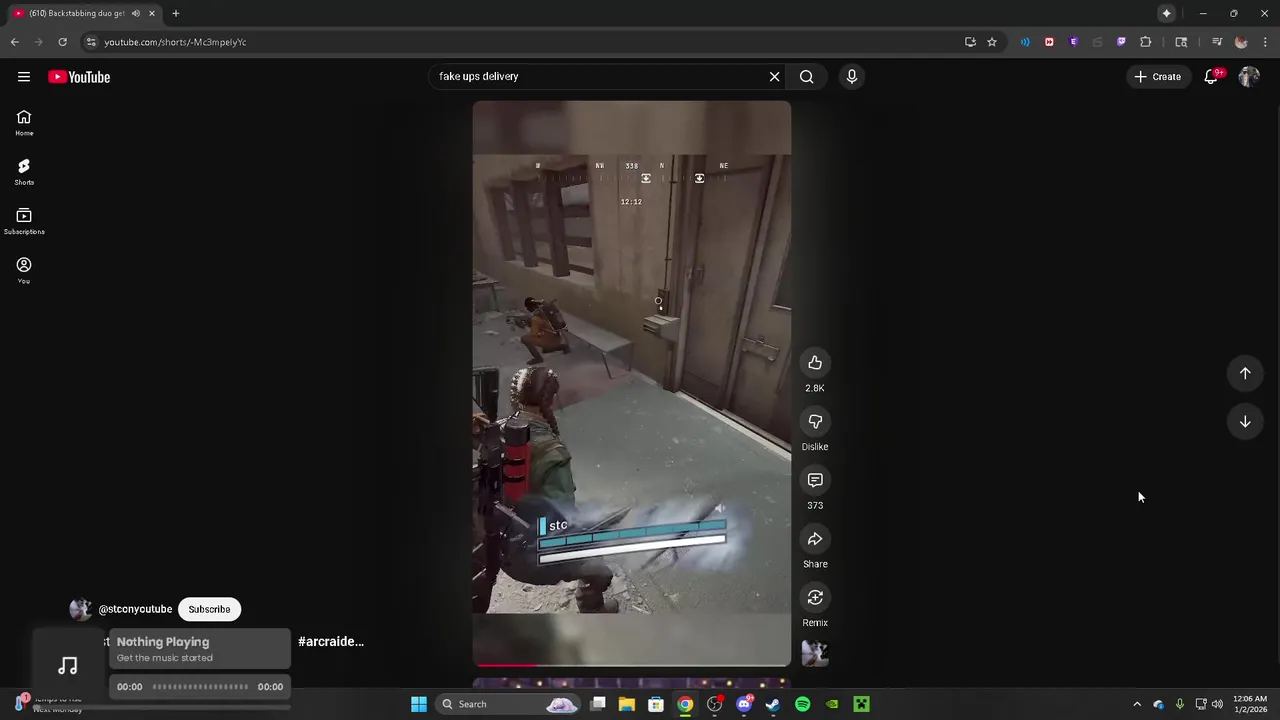
Task: Open Shorts in the YouTube sidebar
Action: pyautogui.click(x=24, y=172)
